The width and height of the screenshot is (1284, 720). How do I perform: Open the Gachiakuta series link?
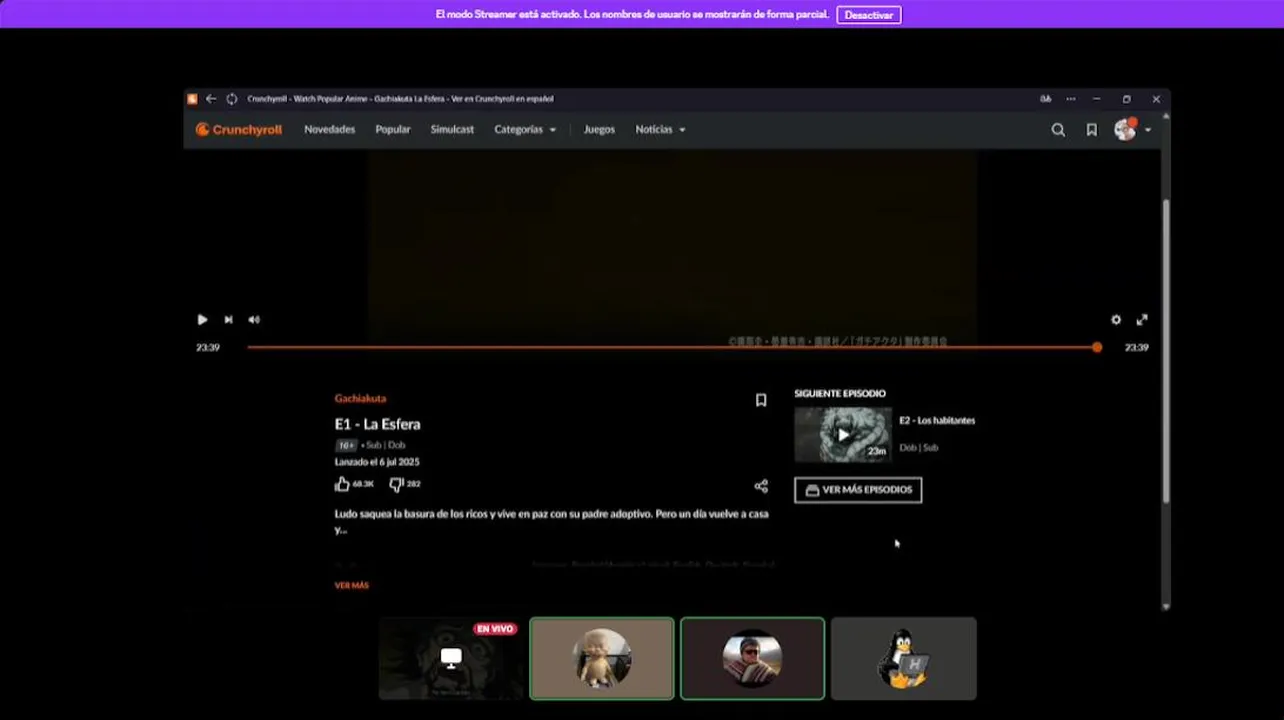point(360,398)
